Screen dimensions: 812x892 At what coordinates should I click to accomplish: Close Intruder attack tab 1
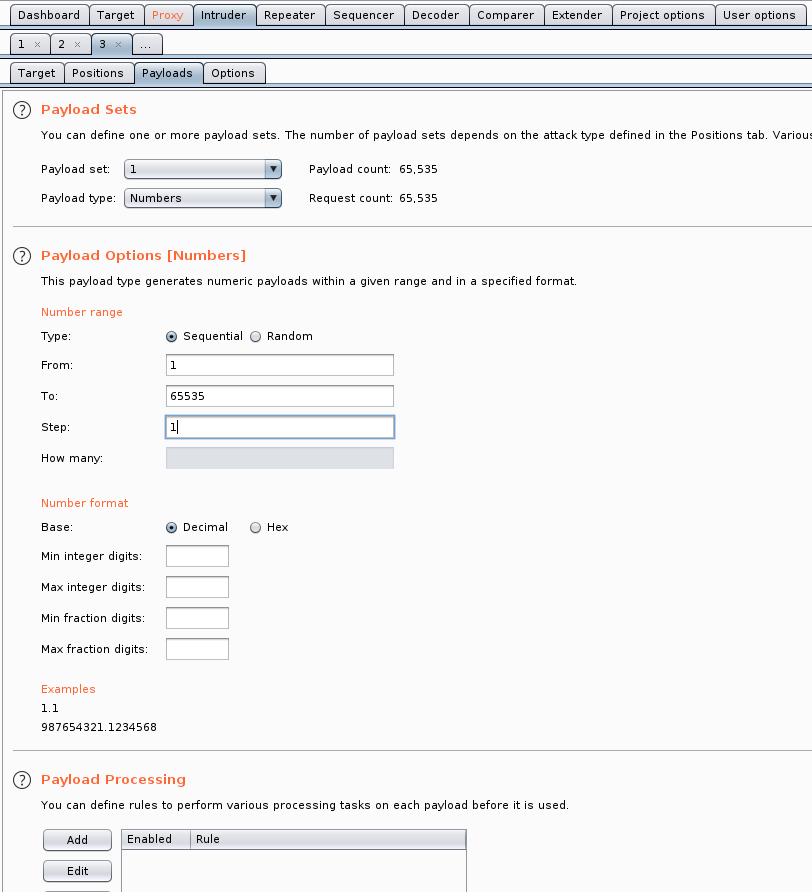pyautogui.click(x=37, y=45)
